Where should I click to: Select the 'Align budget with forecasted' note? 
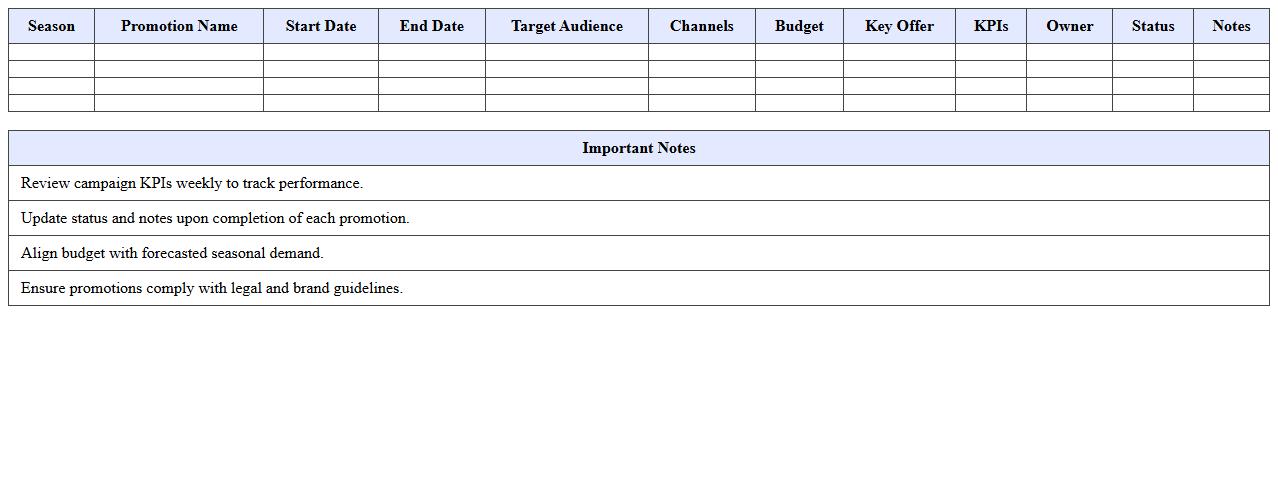point(172,253)
